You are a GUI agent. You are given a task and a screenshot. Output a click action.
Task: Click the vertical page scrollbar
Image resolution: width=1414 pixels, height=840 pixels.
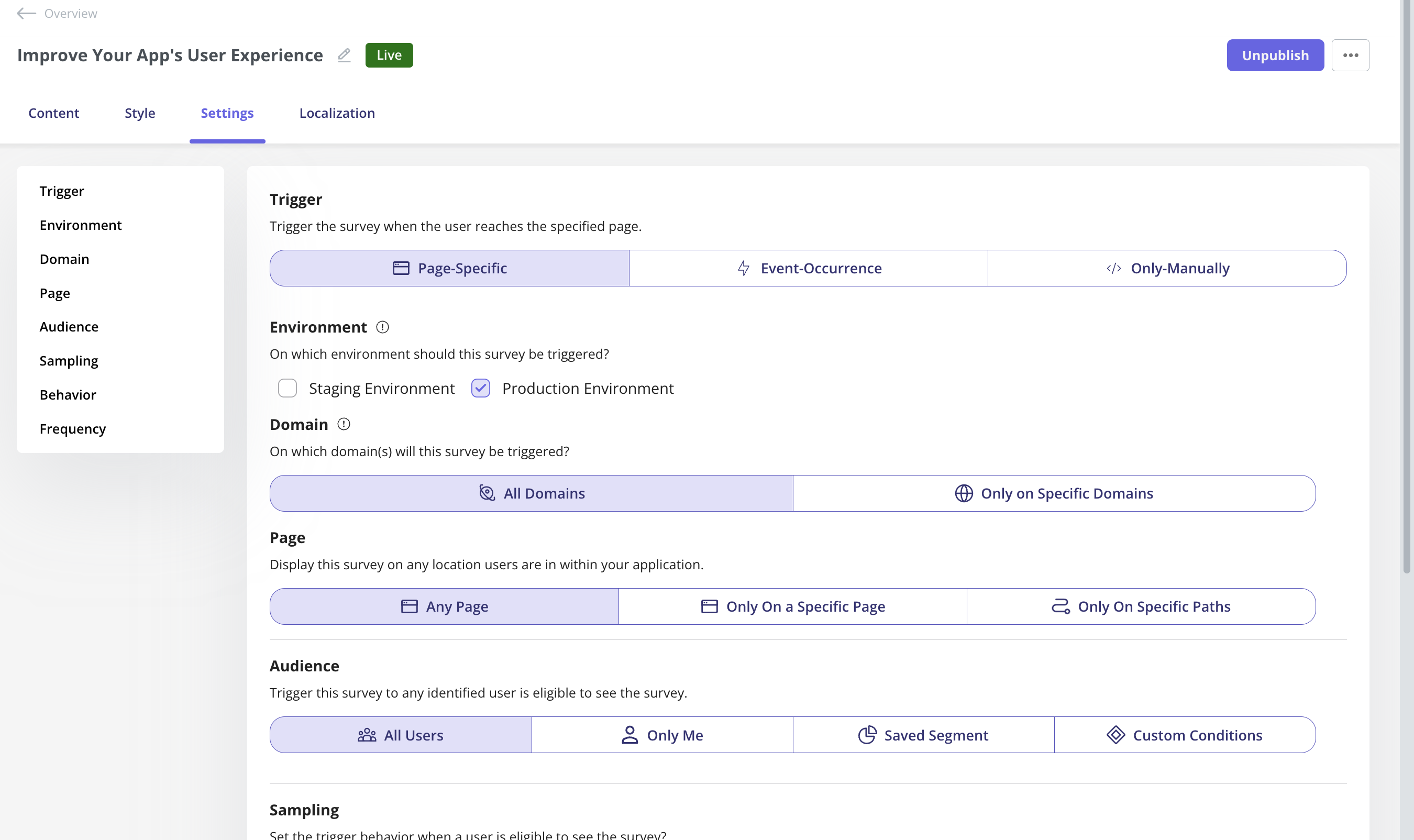coord(1406,283)
